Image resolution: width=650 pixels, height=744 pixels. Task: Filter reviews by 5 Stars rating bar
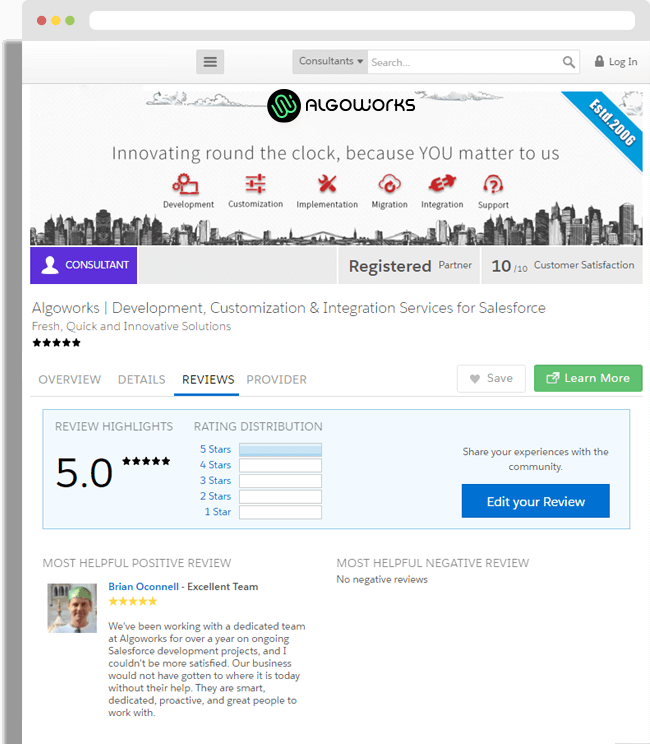tap(280, 450)
